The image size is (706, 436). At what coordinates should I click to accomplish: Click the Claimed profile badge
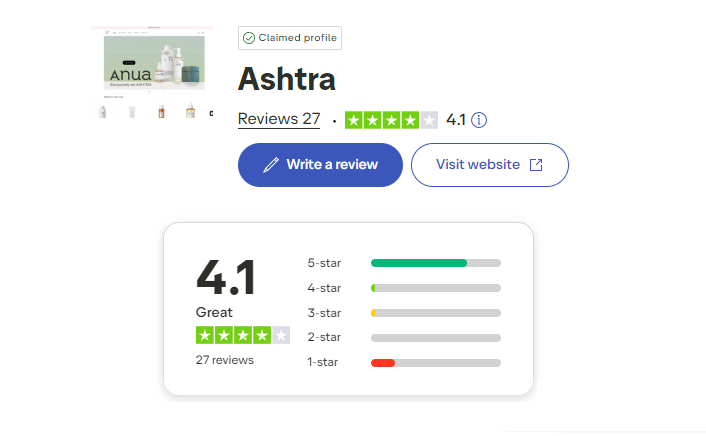click(290, 38)
